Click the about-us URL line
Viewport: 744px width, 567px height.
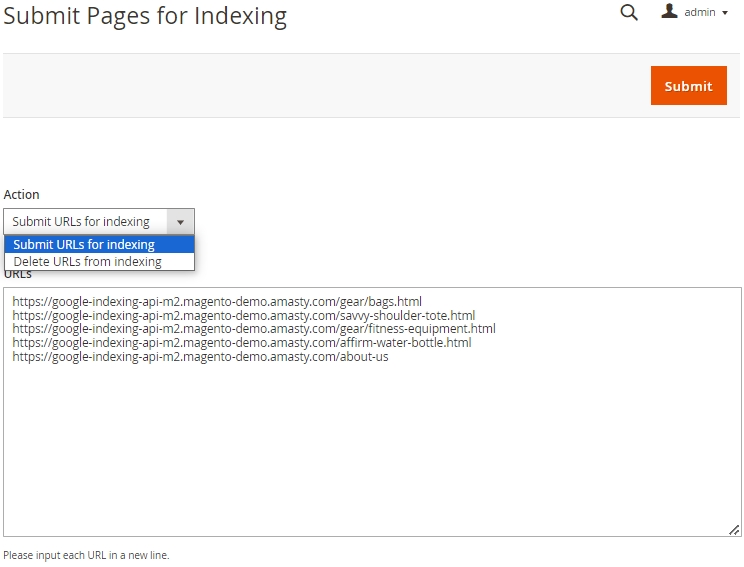click(200, 356)
